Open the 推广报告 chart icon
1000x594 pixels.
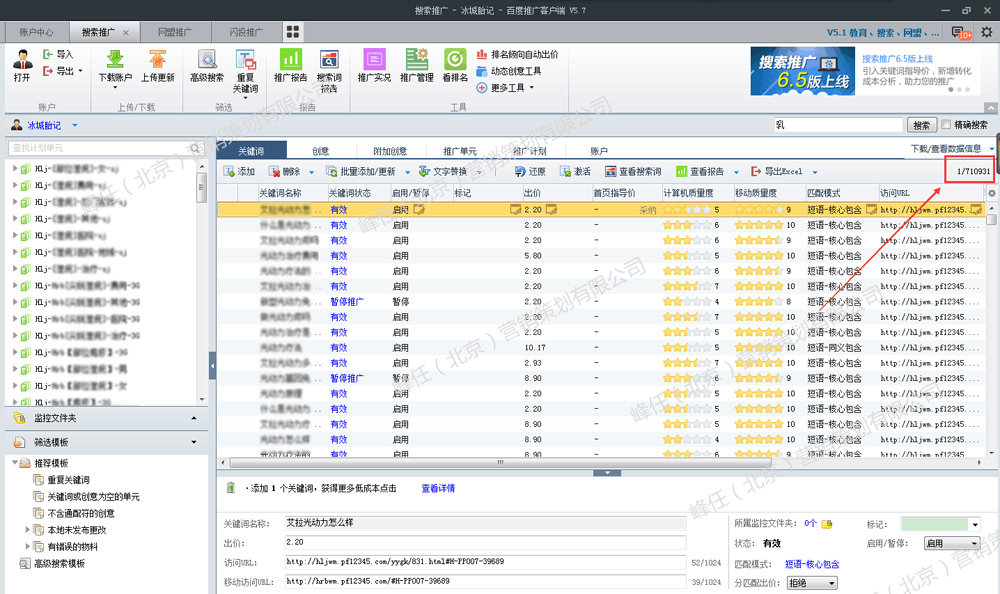291,59
